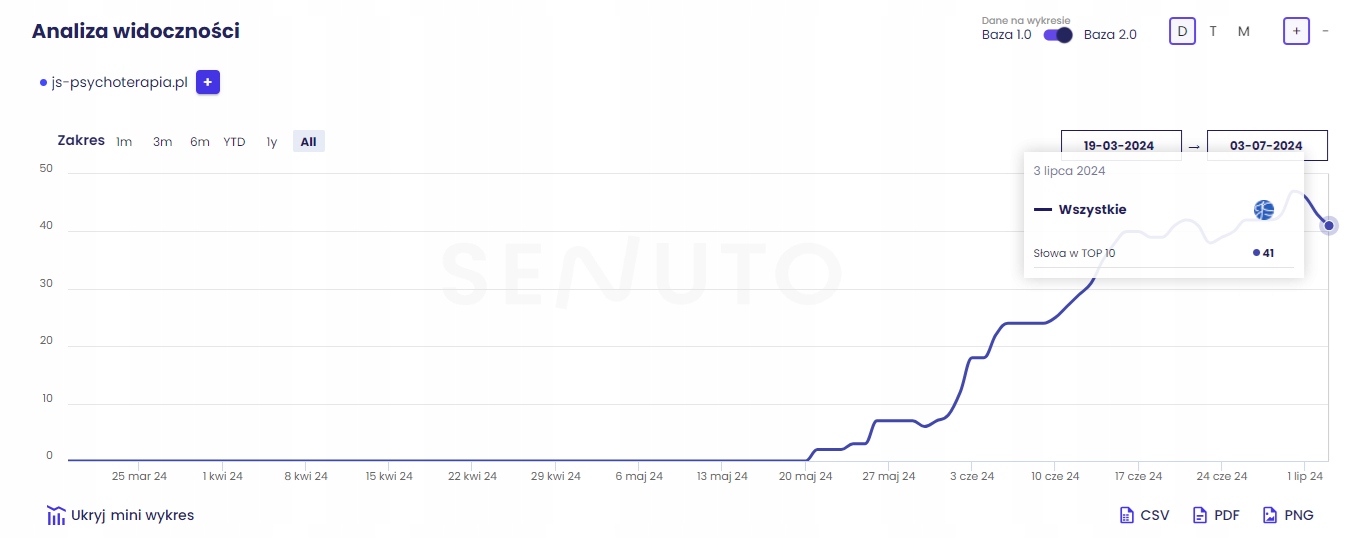Click the zoom out minus icon
The width and height of the screenshot is (1366, 538).
click(1325, 31)
